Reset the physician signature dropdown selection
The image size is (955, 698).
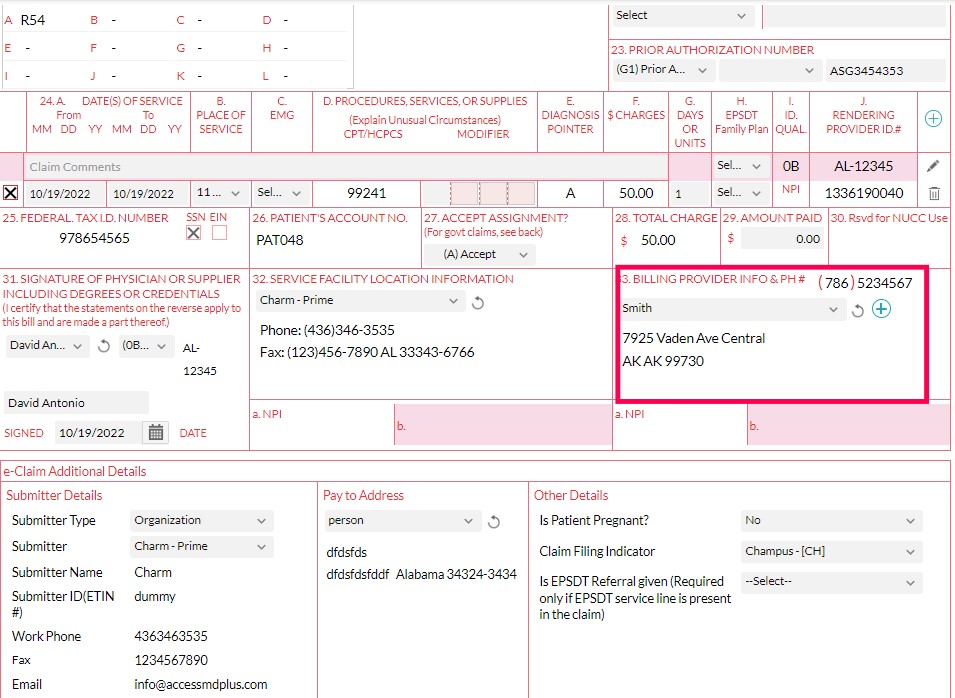pyautogui.click(x=106, y=345)
